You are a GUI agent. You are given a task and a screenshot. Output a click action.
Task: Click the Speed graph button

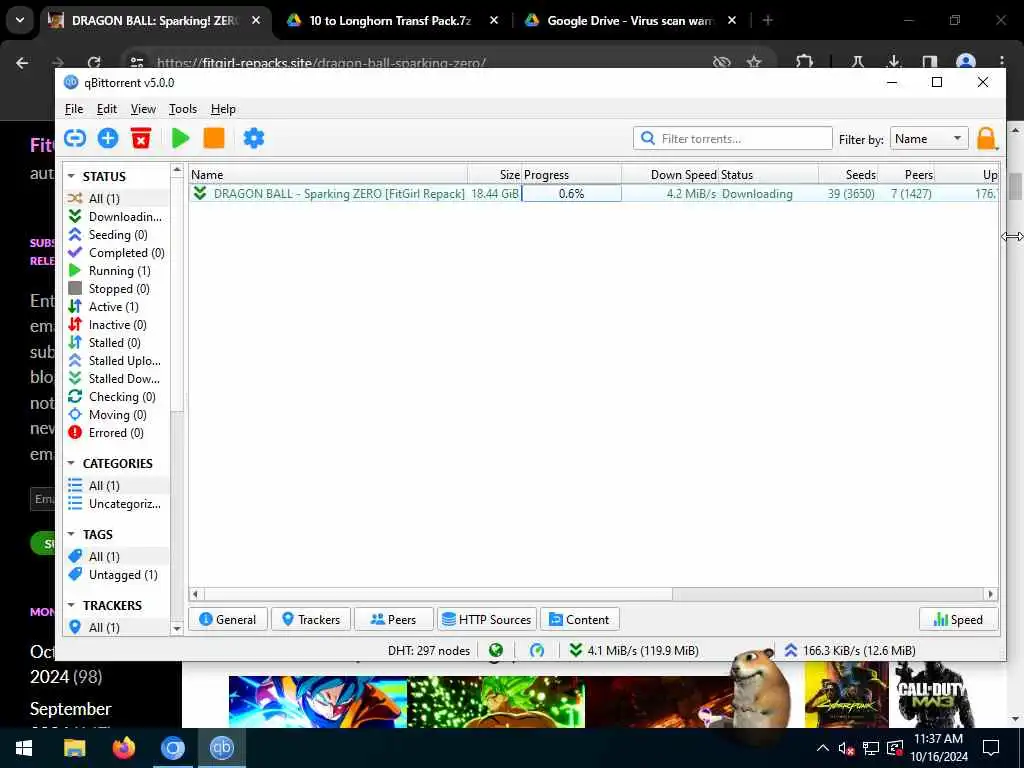pyautogui.click(x=958, y=619)
